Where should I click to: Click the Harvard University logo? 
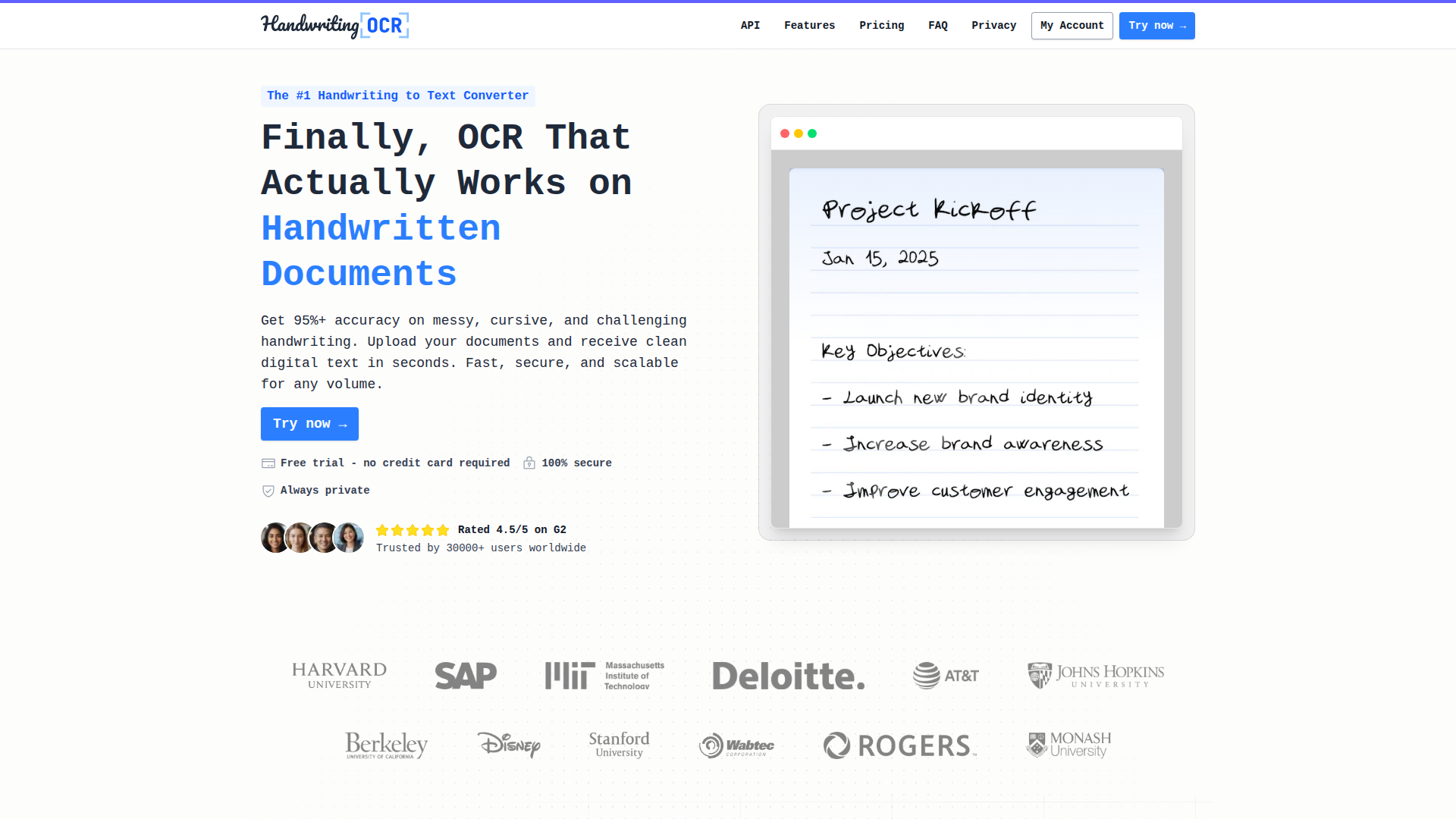[339, 675]
